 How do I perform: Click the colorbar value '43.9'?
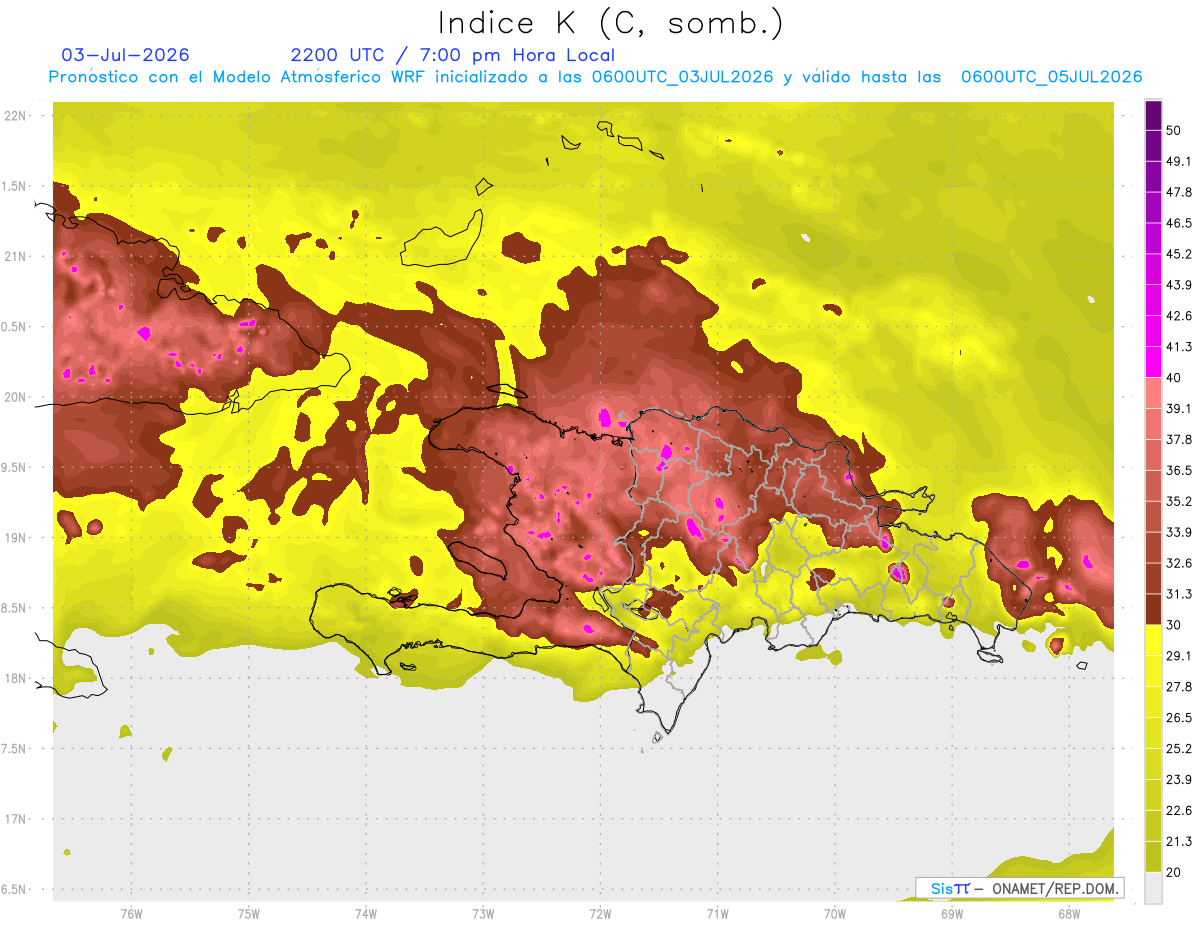pyautogui.click(x=1179, y=285)
